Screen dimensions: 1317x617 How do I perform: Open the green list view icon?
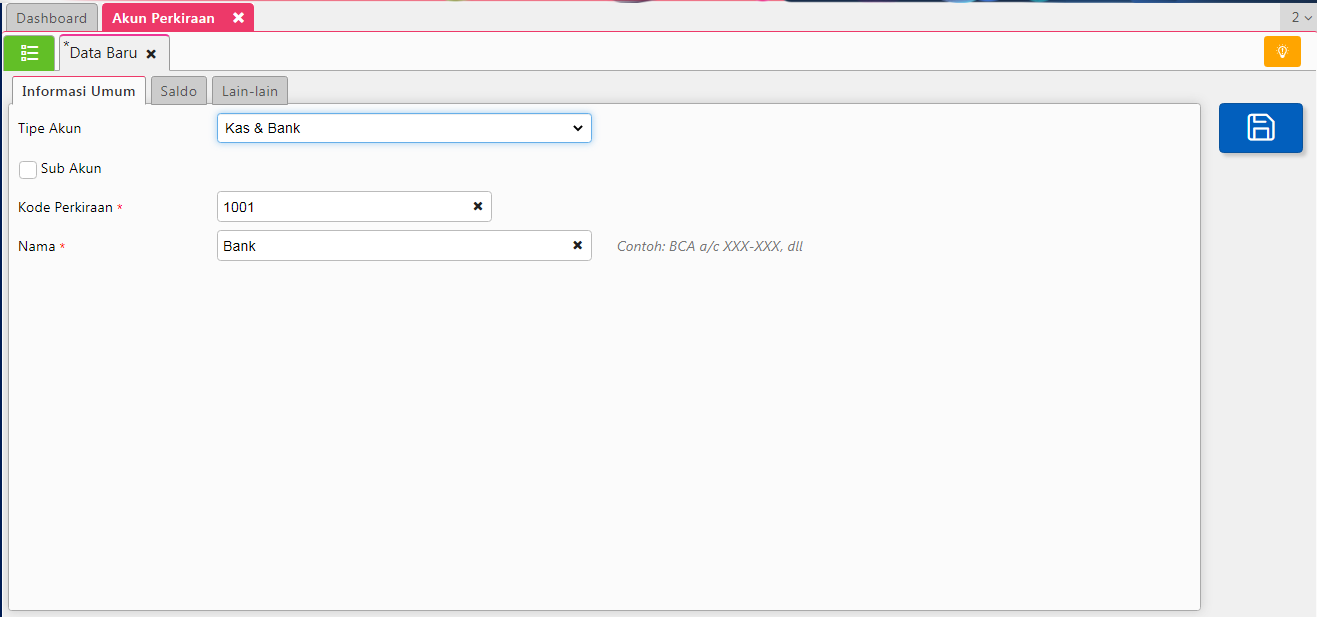pos(29,53)
